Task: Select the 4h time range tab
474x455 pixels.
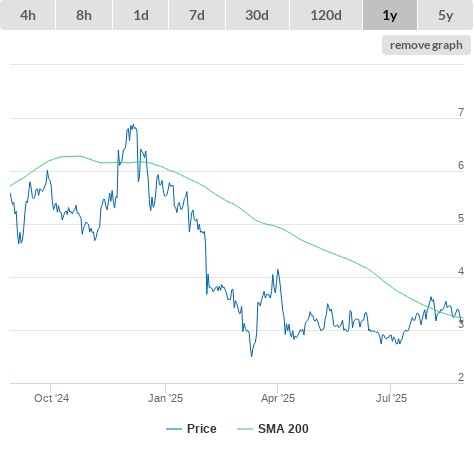Action: (x=28, y=15)
